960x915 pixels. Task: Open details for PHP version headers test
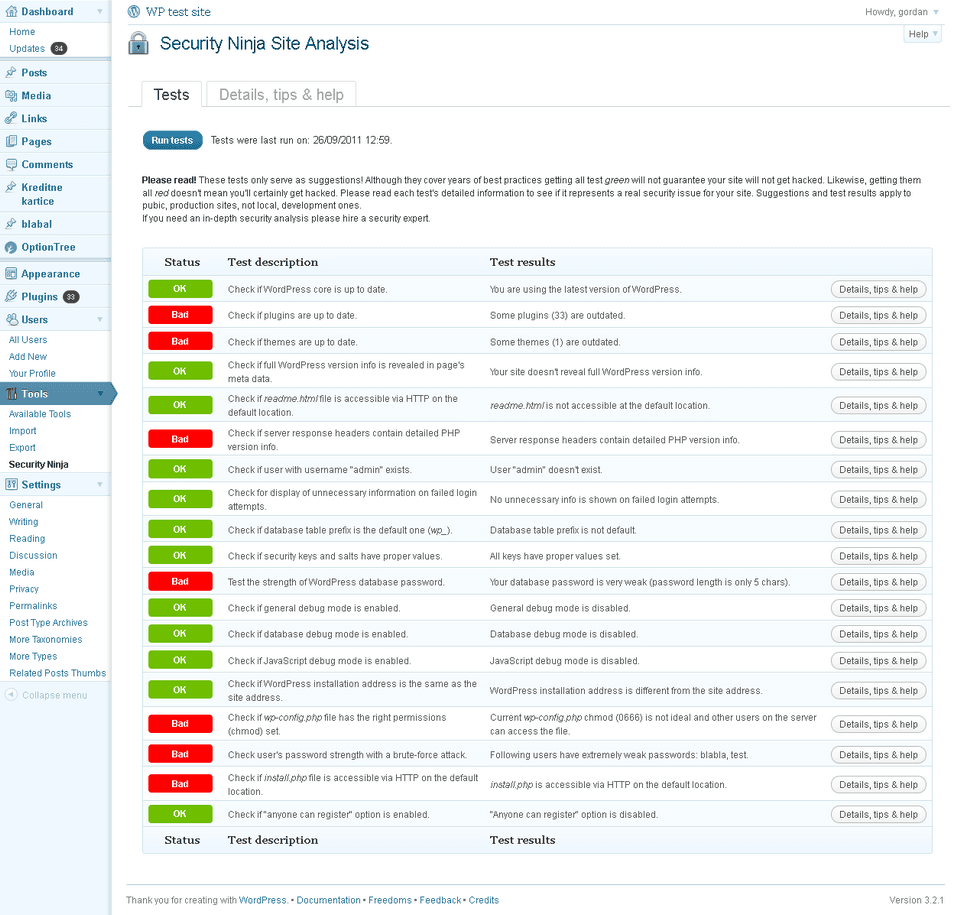(x=878, y=440)
